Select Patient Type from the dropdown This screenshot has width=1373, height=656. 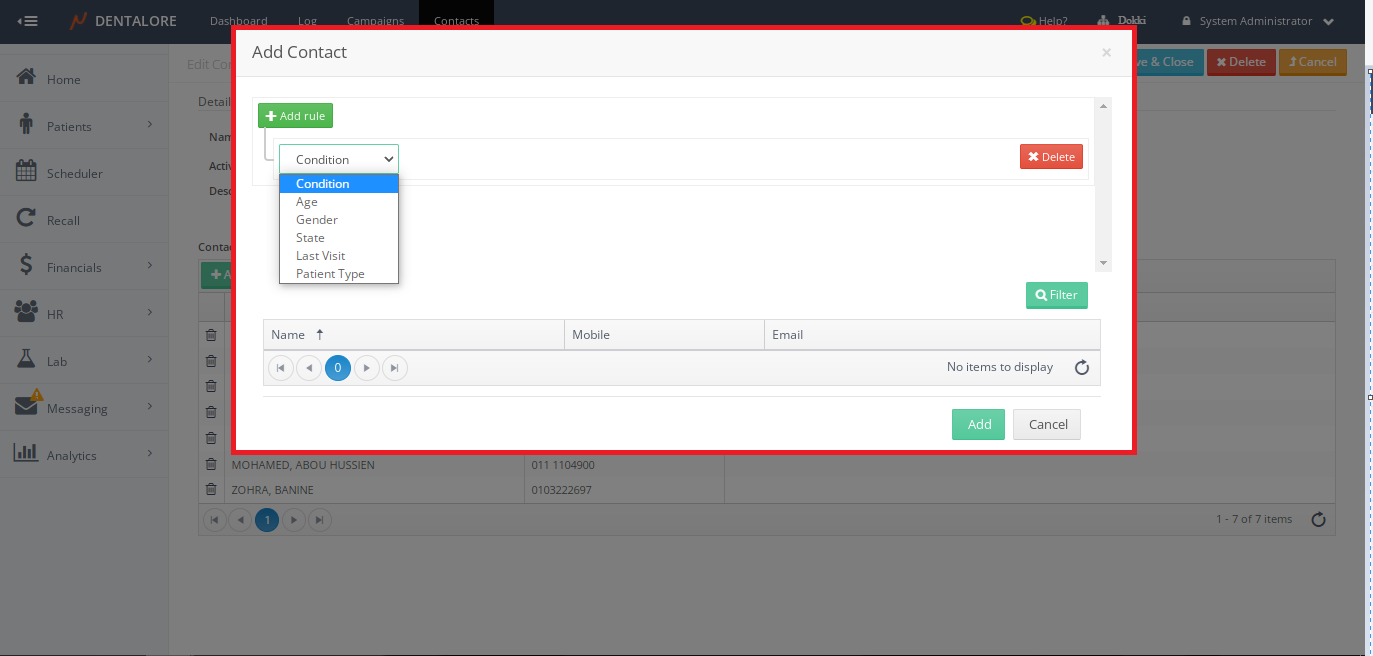coord(330,274)
